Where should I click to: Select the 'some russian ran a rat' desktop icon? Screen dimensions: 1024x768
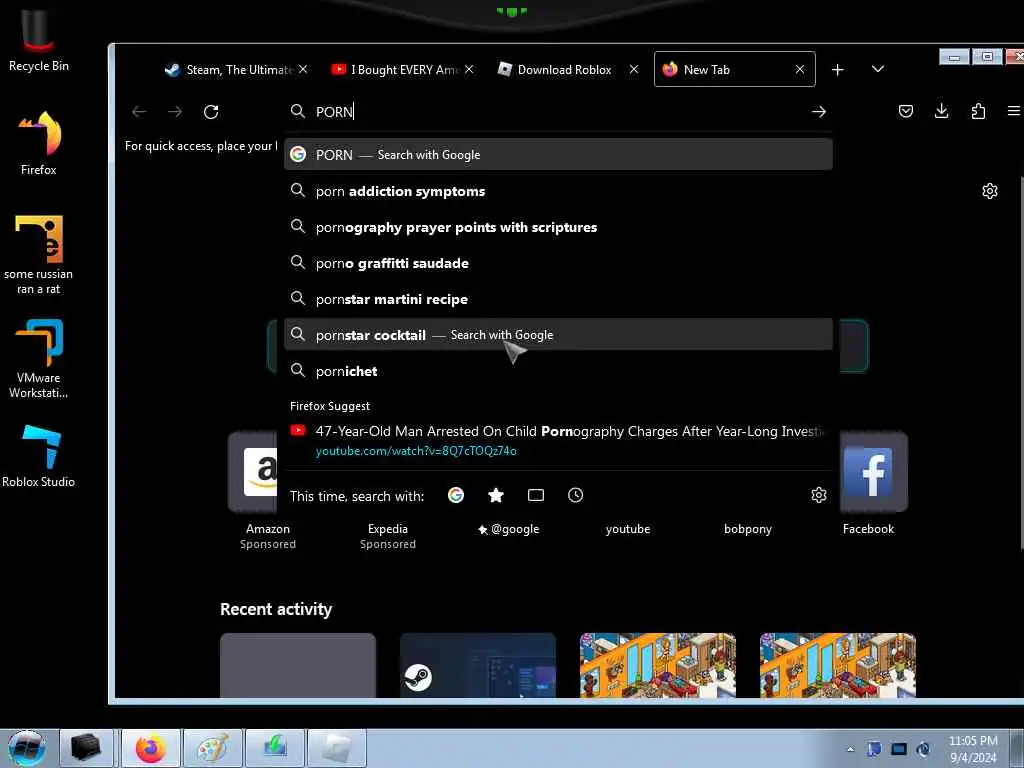point(39,255)
